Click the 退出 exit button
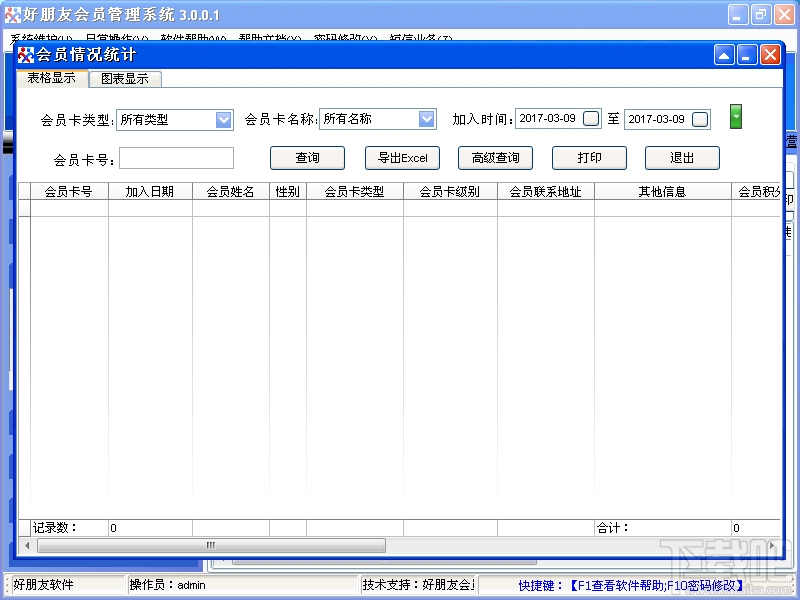The height and width of the screenshot is (600, 800). pos(682,158)
